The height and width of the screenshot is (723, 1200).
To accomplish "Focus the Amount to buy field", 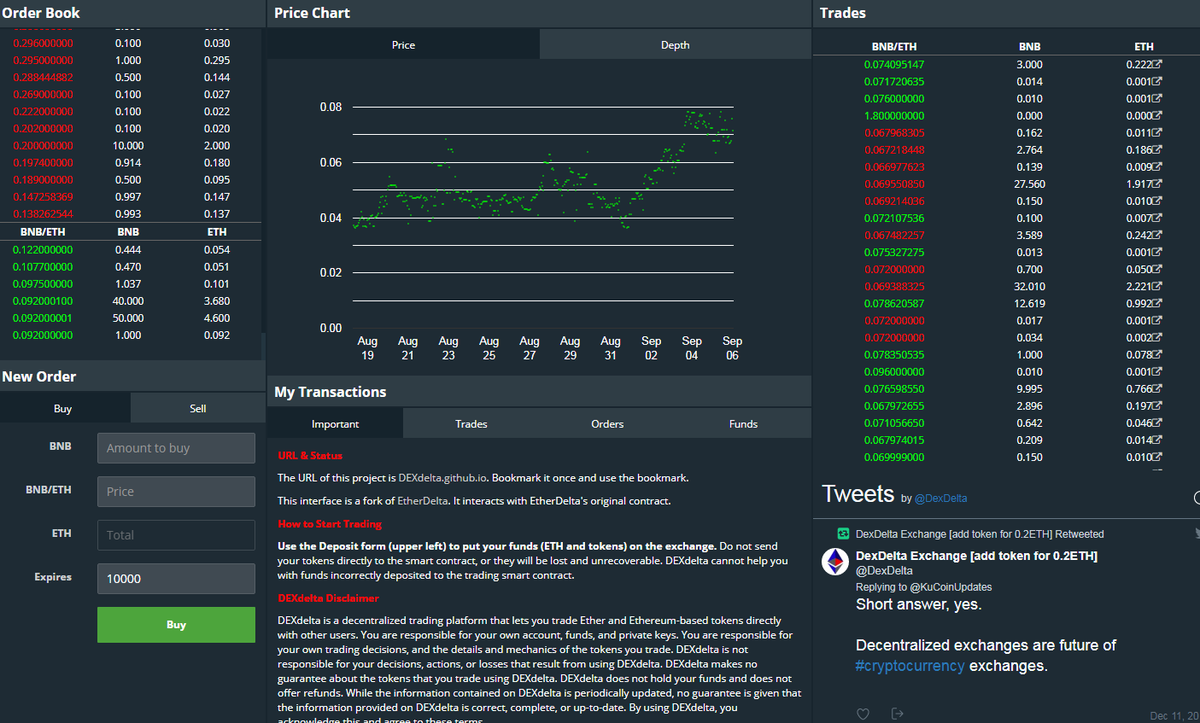I will [176, 448].
